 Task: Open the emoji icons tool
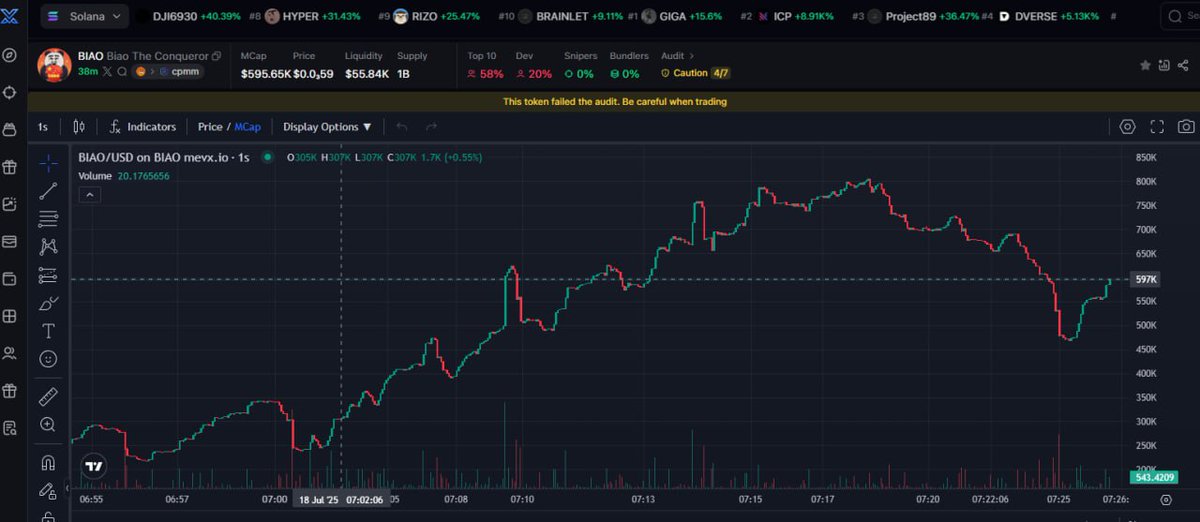point(48,358)
